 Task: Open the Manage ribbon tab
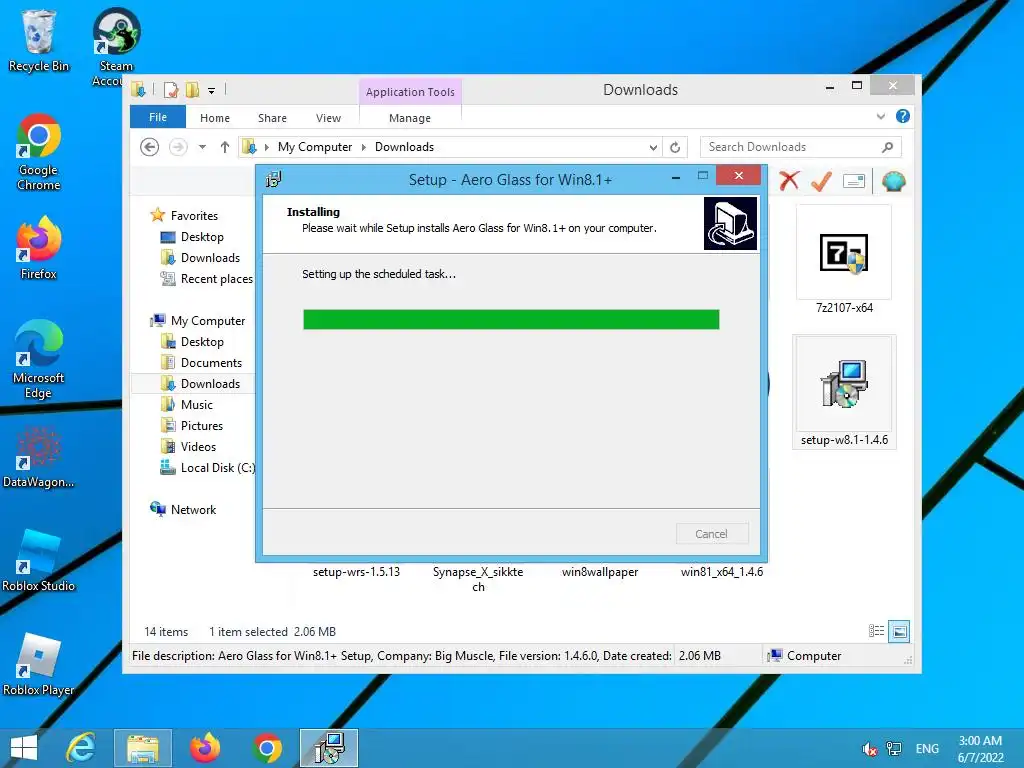(x=410, y=118)
